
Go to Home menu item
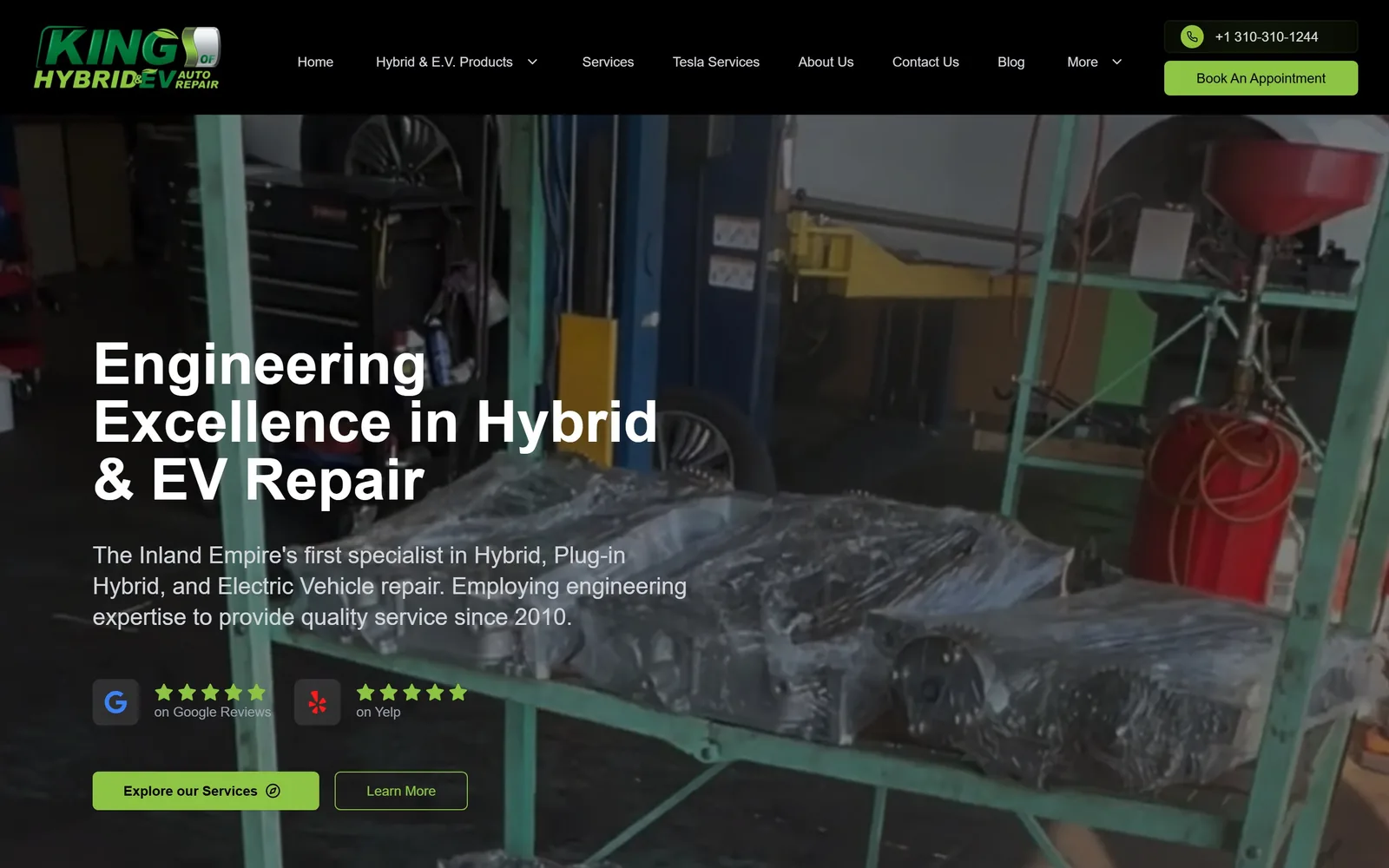click(x=315, y=62)
